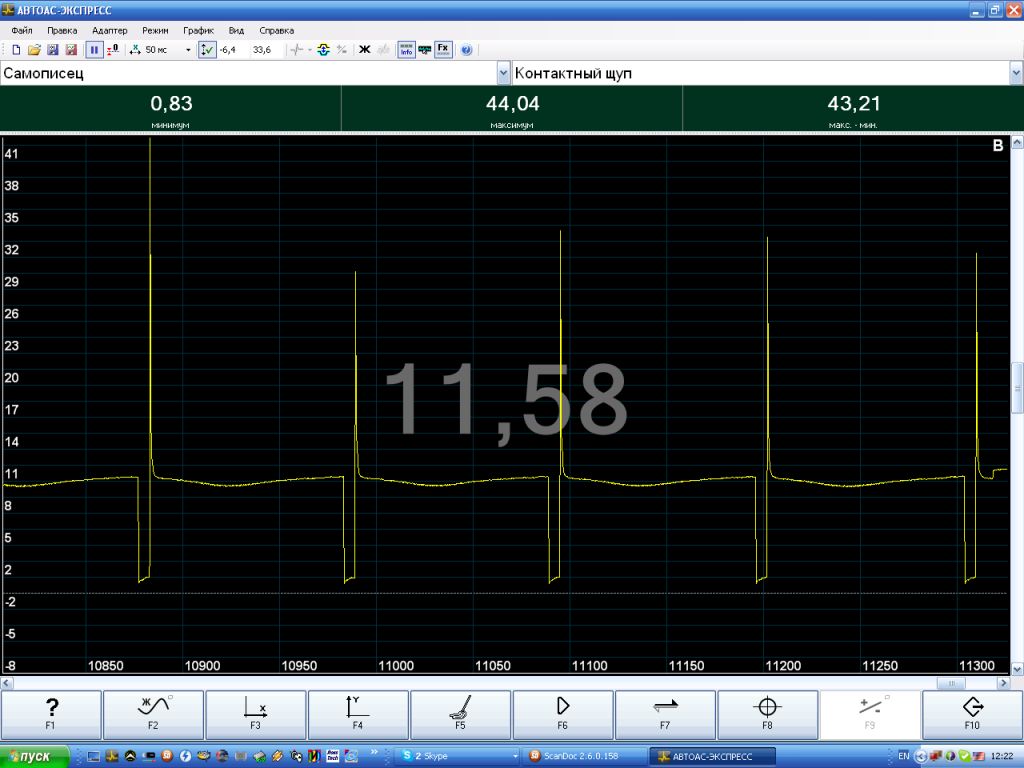Switch to ScanDoc 2.6.0.158 in the taskbar
The width and height of the screenshot is (1024, 768).
[586, 756]
